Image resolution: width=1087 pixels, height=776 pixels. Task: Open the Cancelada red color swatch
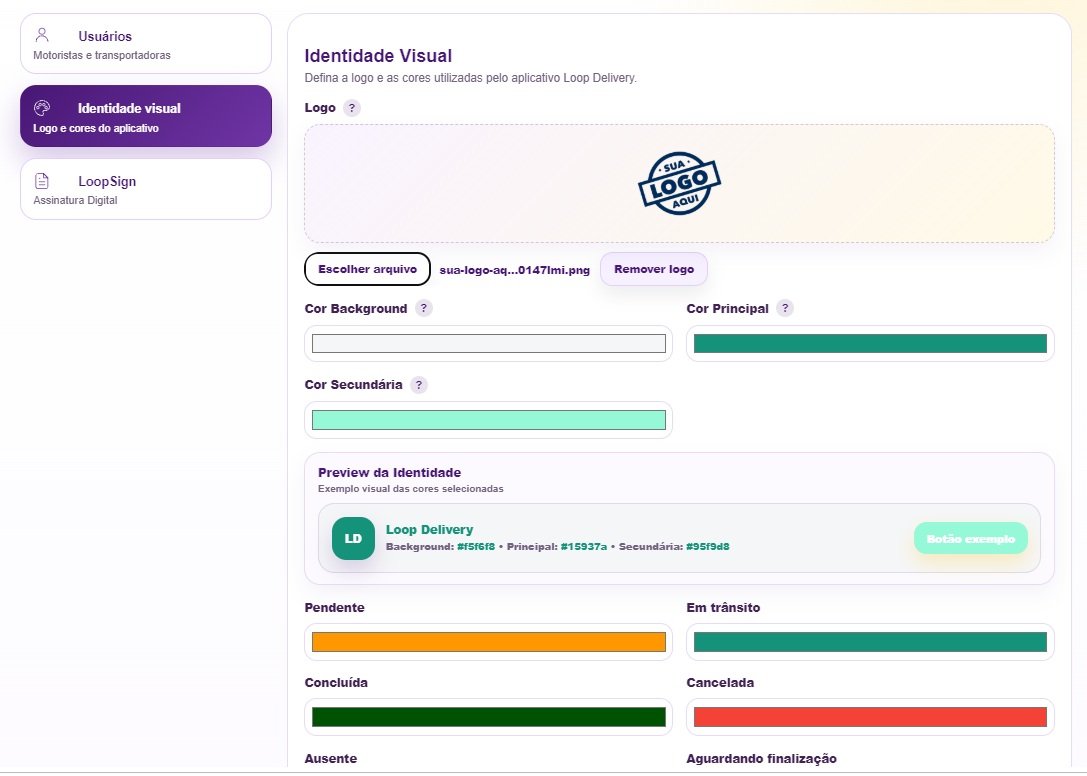(x=870, y=717)
